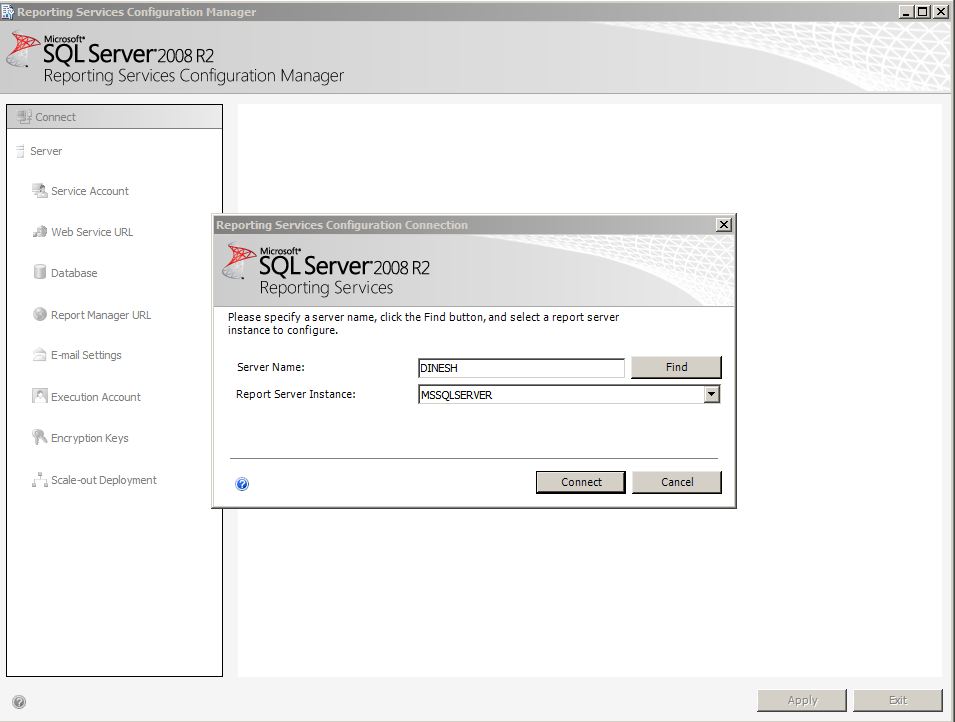Click the "Report Server Instance:" label

point(295,394)
